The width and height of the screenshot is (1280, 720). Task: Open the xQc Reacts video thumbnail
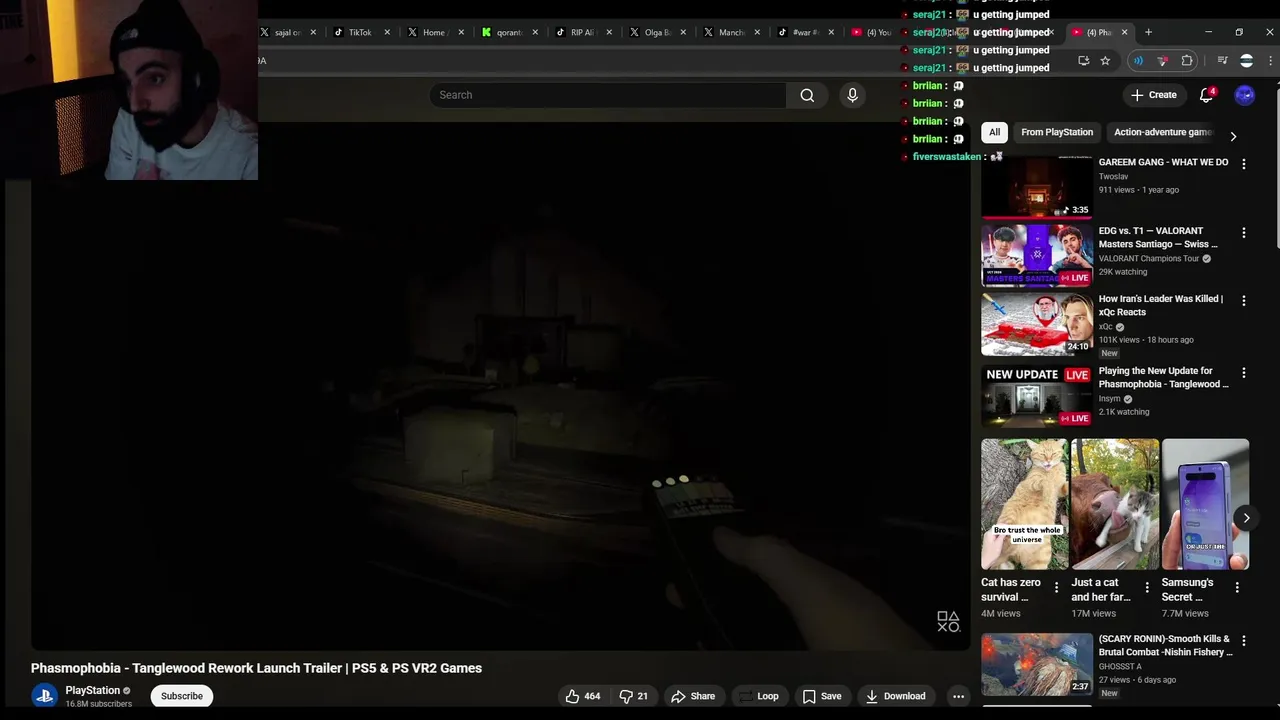[1037, 324]
